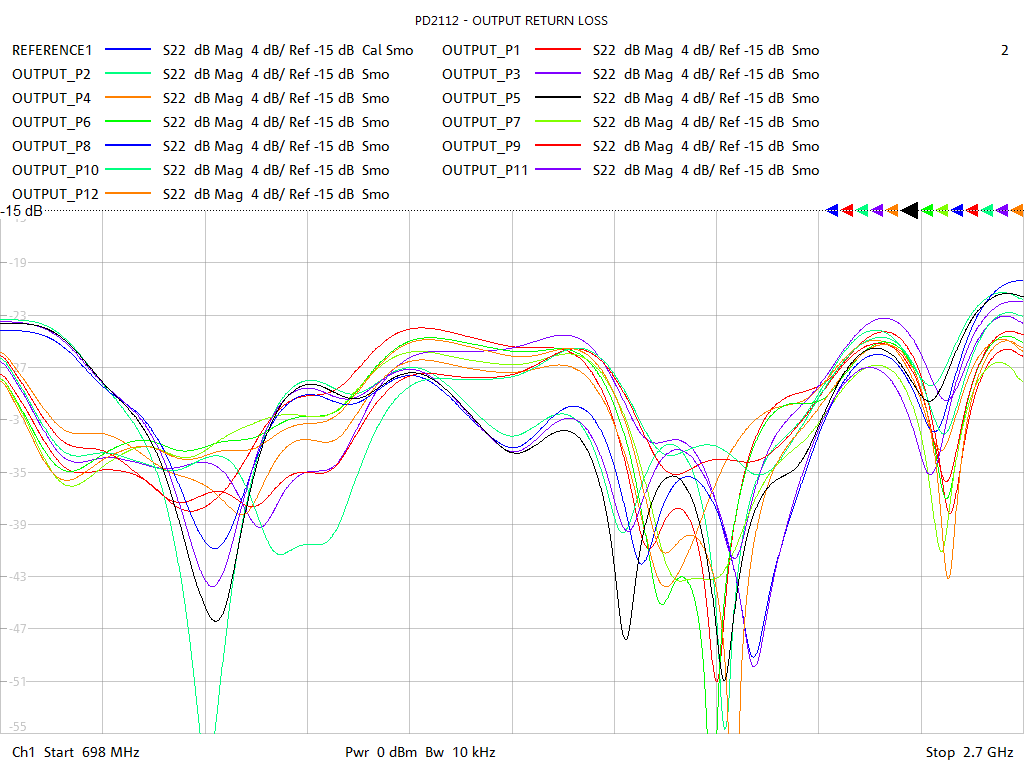
Task: Click the '-39' y-axis scale label
Action: click(16, 524)
